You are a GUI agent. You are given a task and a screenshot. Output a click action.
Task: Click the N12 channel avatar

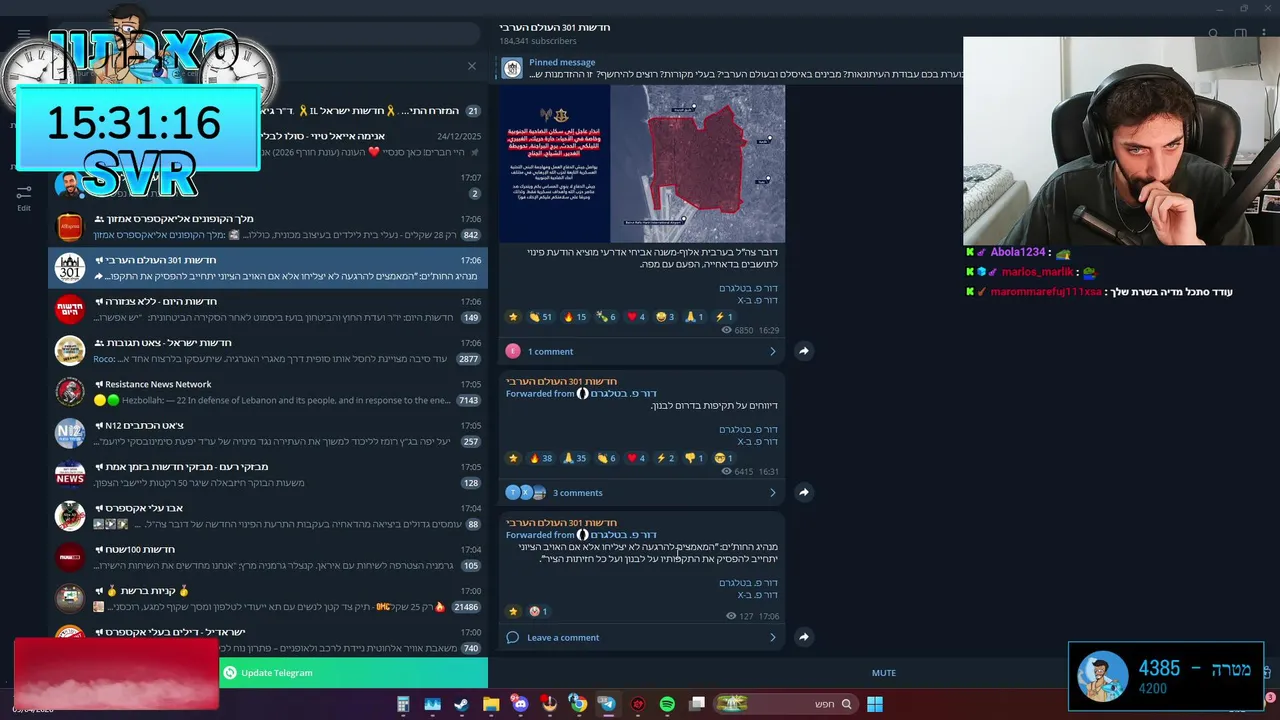(70, 433)
